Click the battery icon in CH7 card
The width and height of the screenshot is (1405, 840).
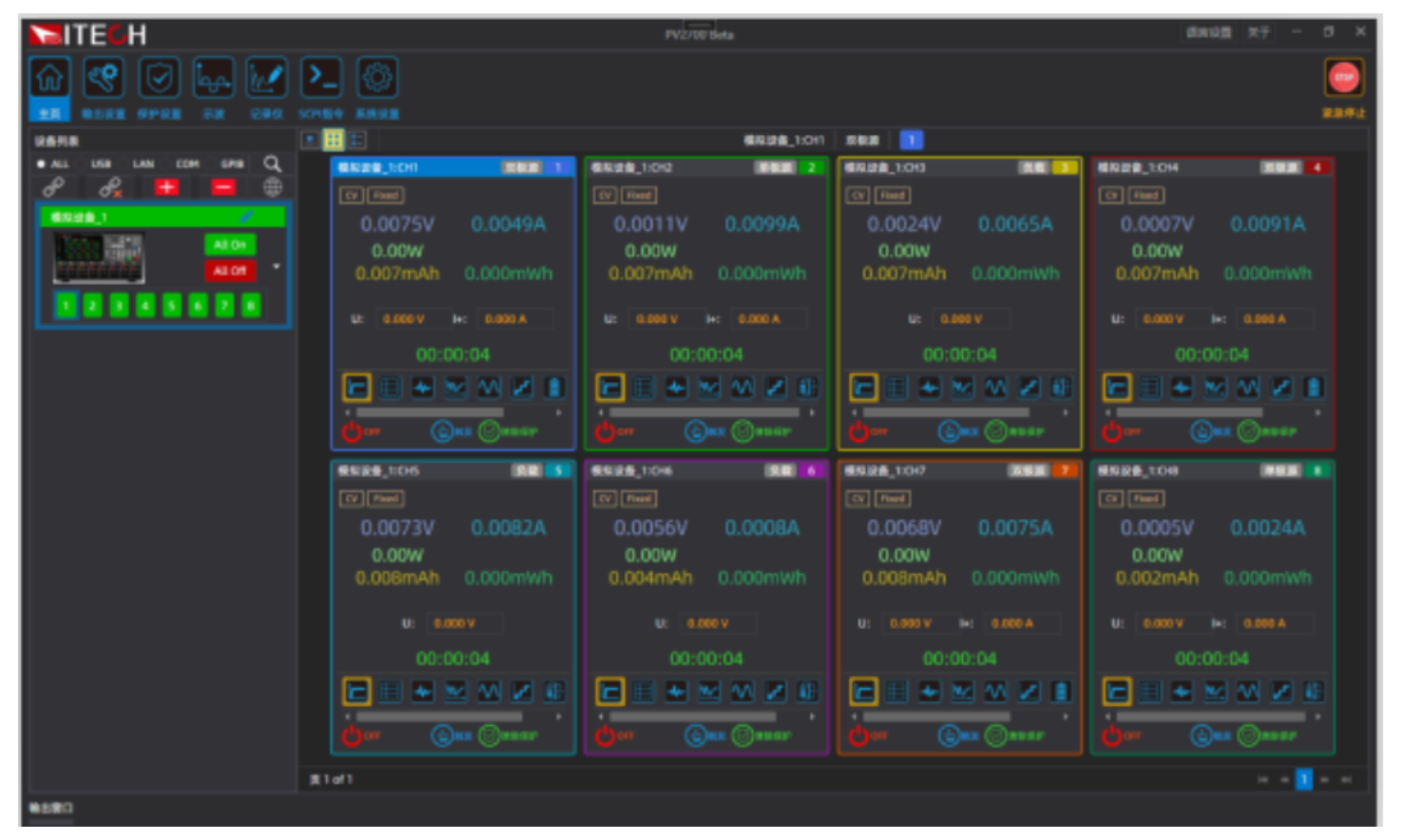click(x=1061, y=692)
